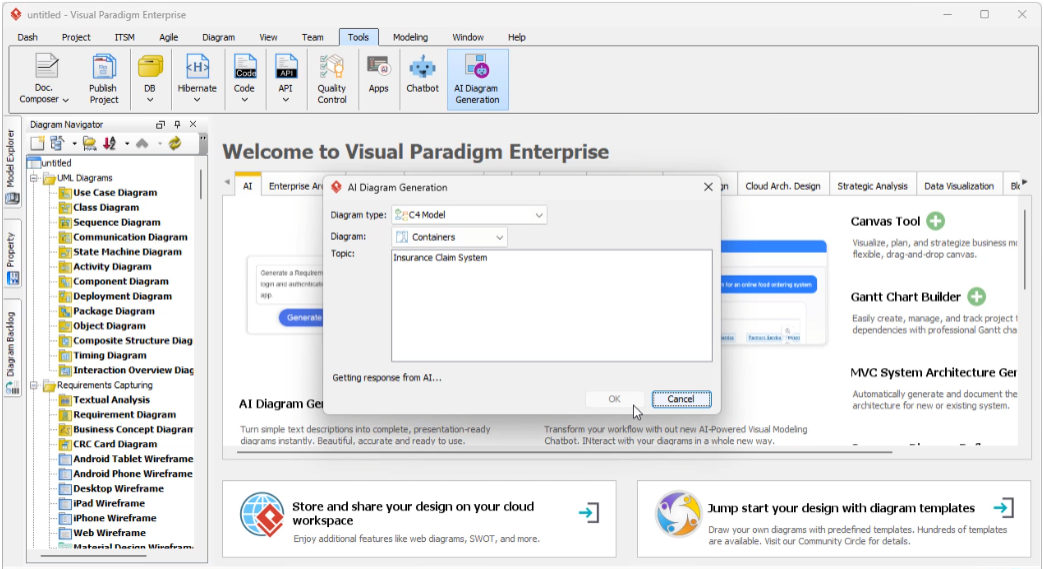Select Activity Diagram in the tree
The image size is (1044, 569).
coord(112,267)
